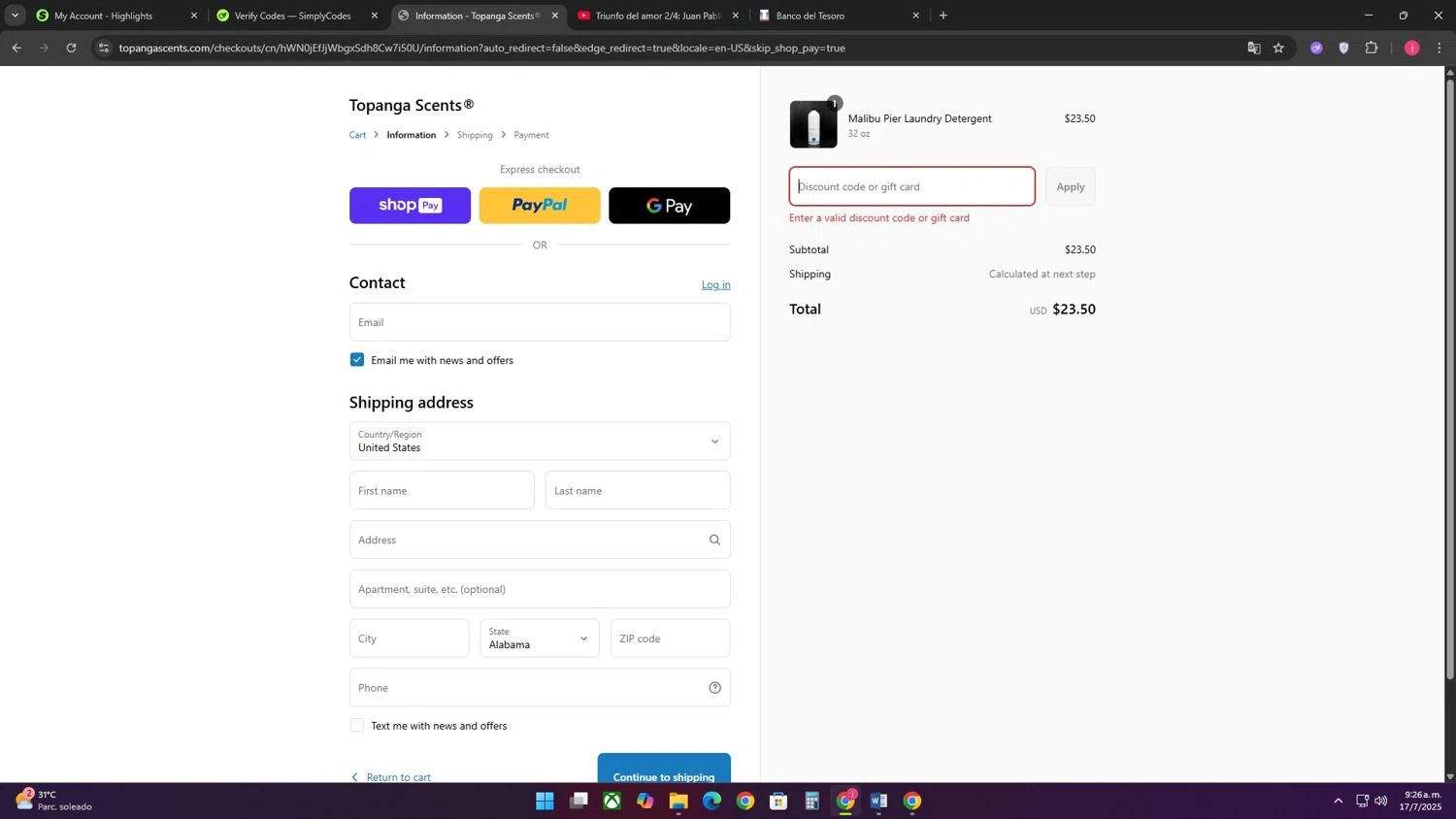Reload the current page
Viewport: 1456px width, 819px height.
pos(71,48)
